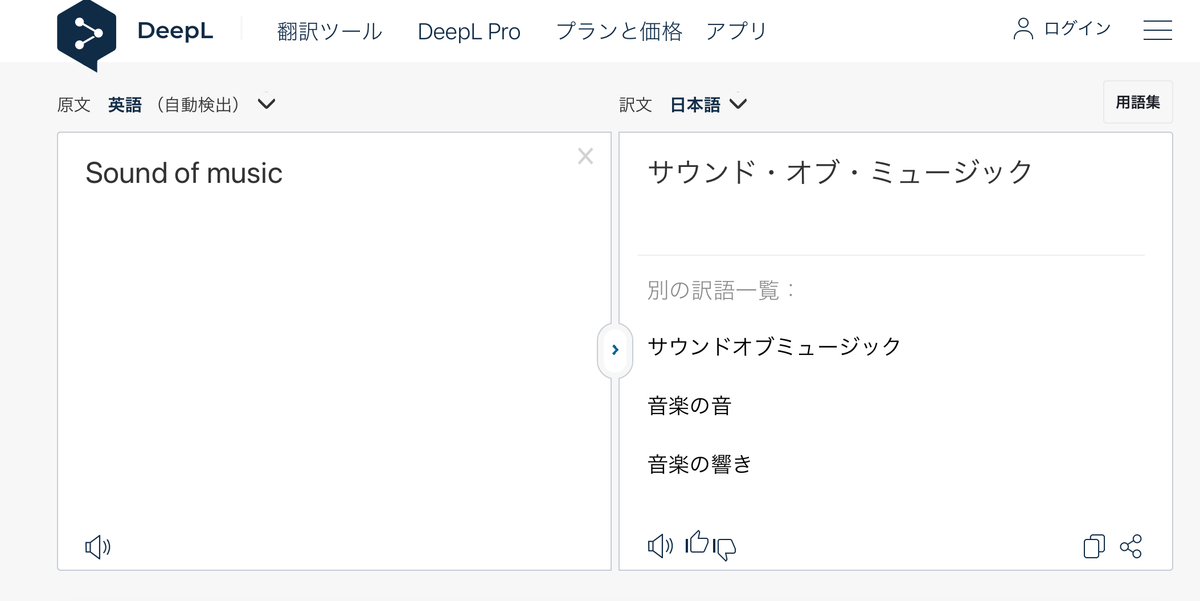Open the DeepL Pro menu item
The image size is (1200, 601).
[x=469, y=32]
